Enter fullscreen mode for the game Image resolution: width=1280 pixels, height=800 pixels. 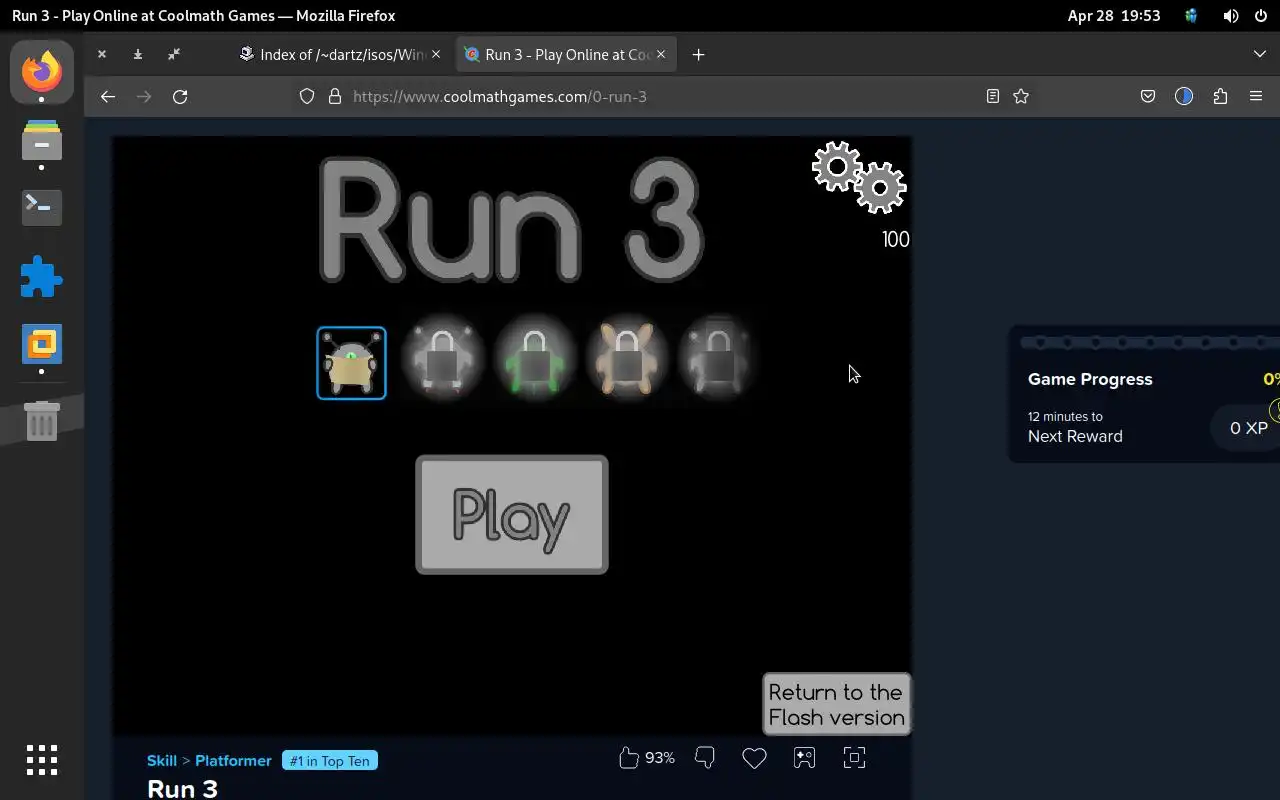coord(854,758)
